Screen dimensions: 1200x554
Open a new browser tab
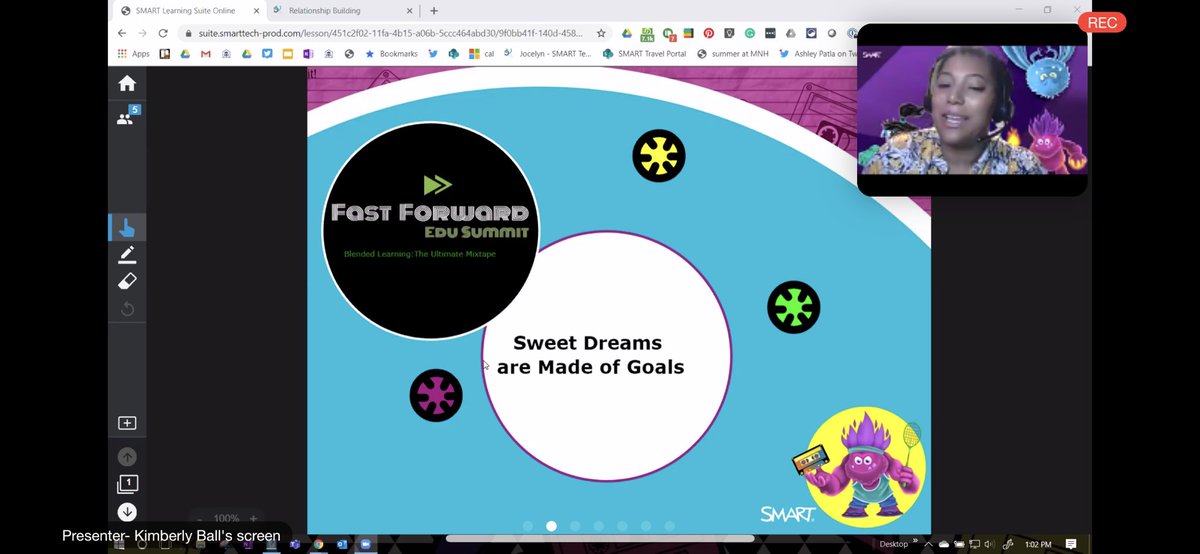click(x=434, y=10)
